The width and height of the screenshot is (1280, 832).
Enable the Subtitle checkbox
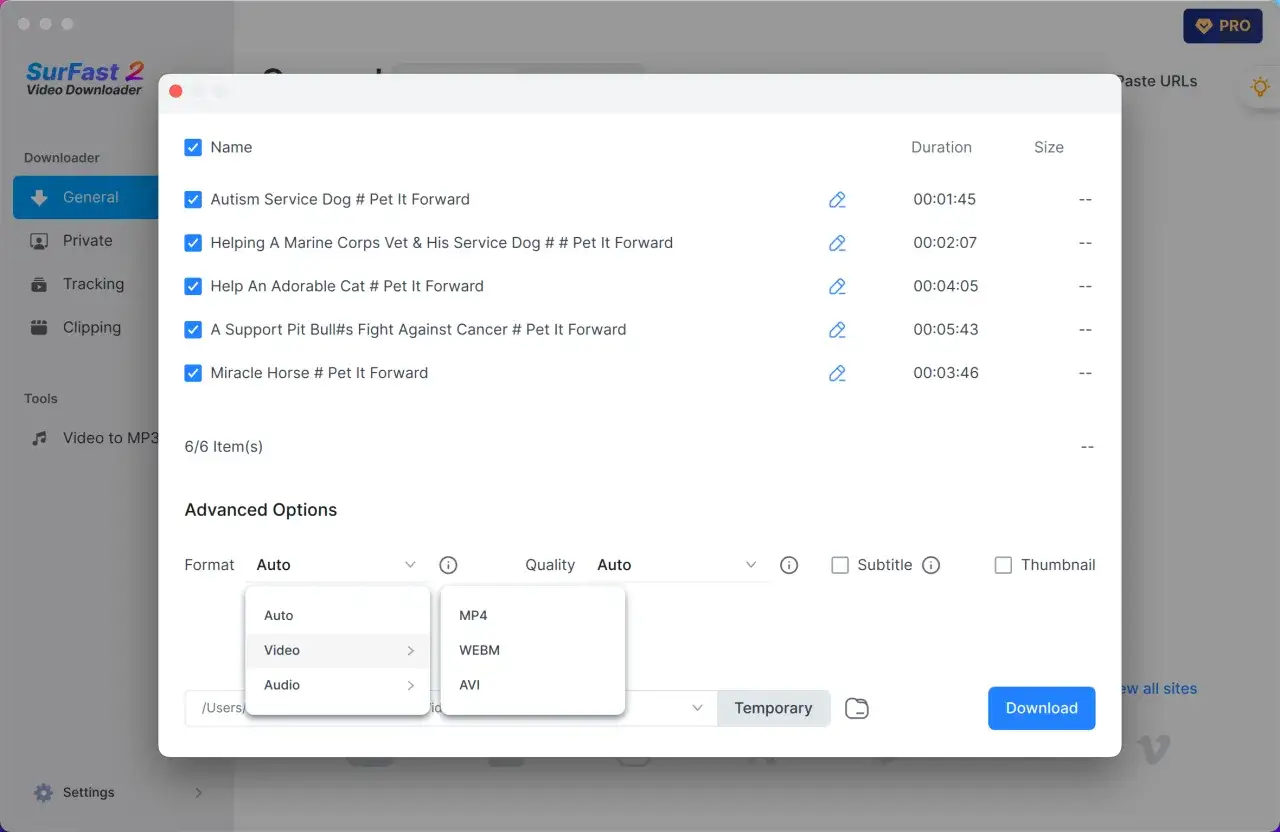coord(840,565)
